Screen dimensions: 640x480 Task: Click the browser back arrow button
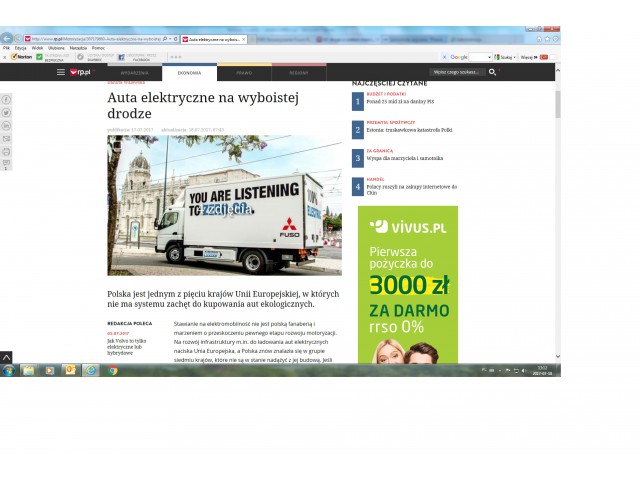tap(8, 38)
